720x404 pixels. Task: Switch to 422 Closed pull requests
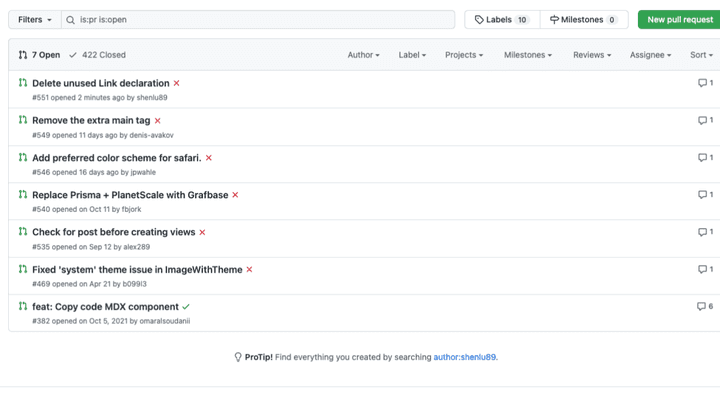pyautogui.click(x=98, y=55)
